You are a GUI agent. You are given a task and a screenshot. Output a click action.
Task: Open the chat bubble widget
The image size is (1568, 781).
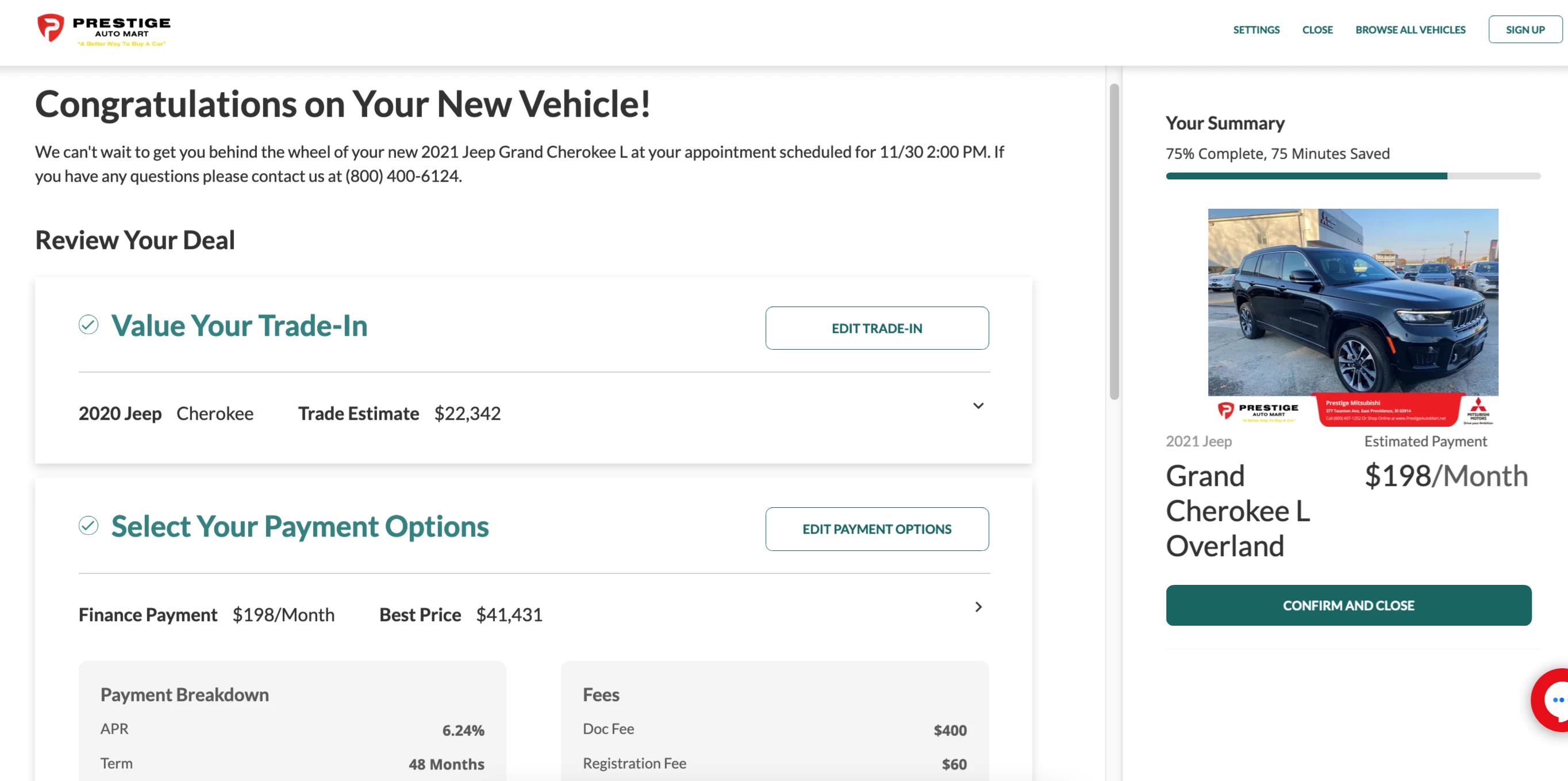point(1554,699)
